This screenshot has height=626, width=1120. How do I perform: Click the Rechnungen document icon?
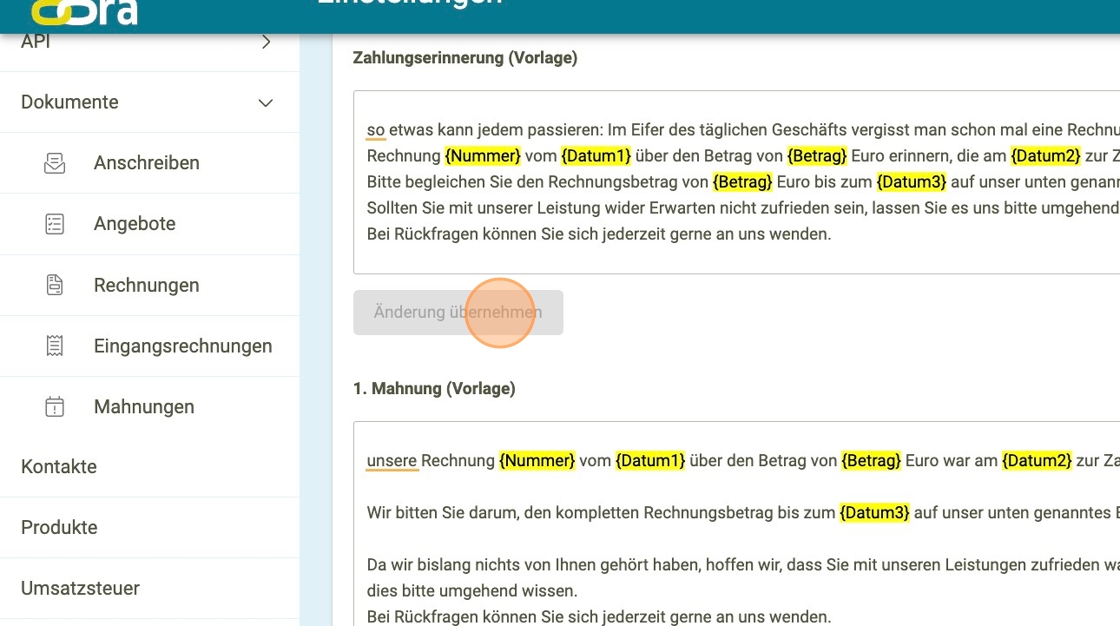click(x=54, y=285)
